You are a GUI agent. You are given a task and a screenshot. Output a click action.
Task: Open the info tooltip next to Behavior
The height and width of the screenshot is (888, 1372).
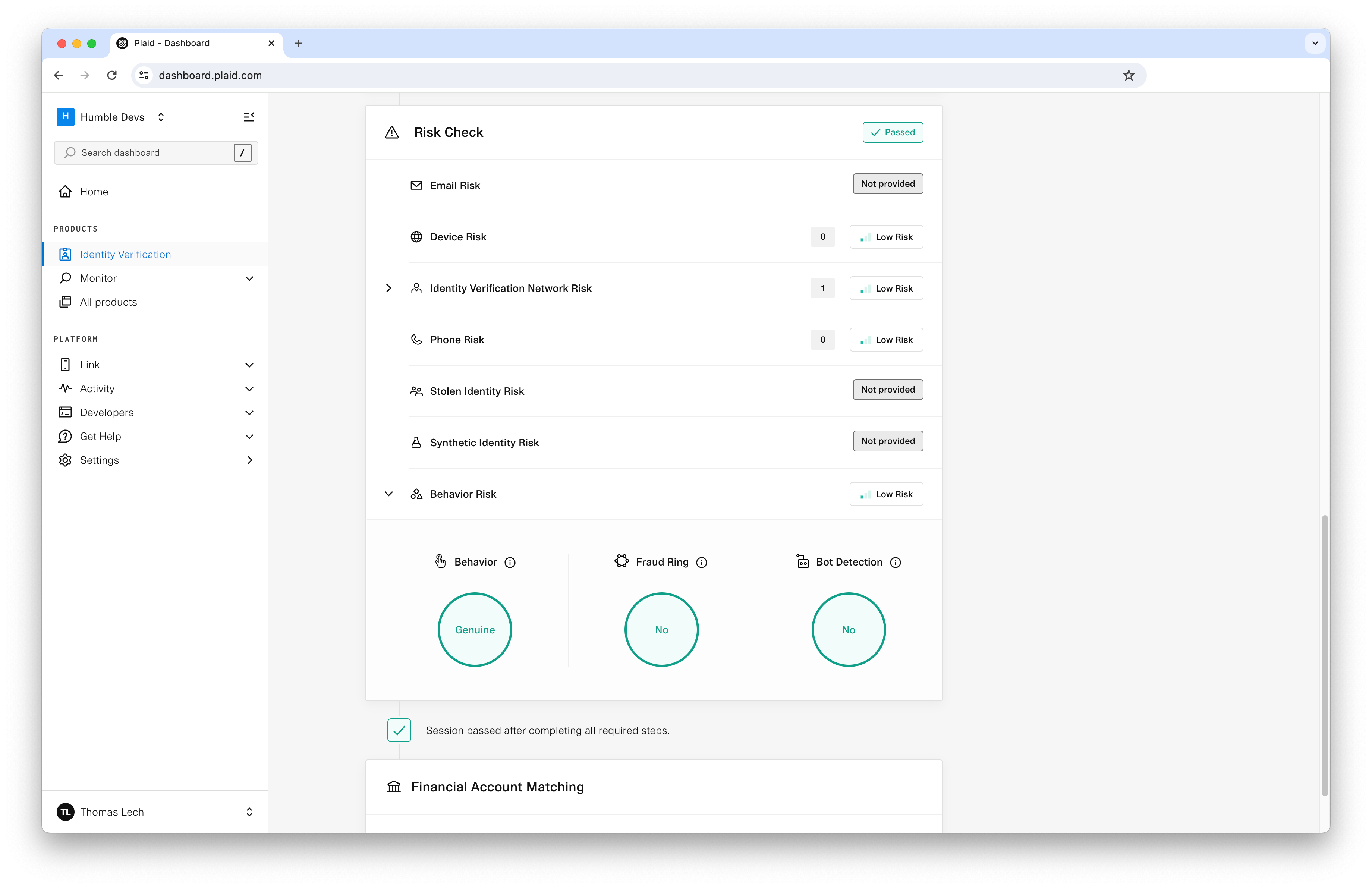pyautogui.click(x=510, y=563)
